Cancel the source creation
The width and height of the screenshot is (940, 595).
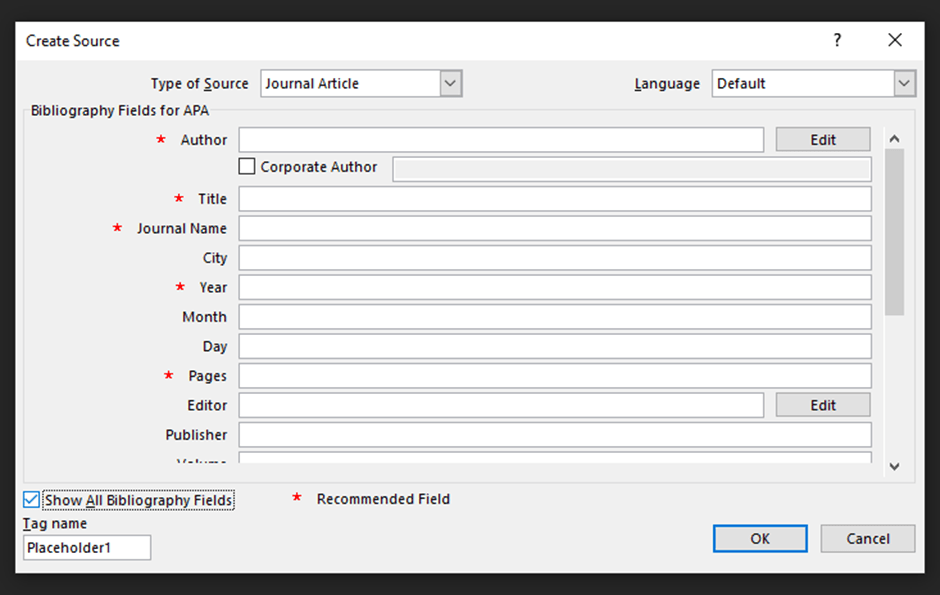pyautogui.click(x=867, y=539)
